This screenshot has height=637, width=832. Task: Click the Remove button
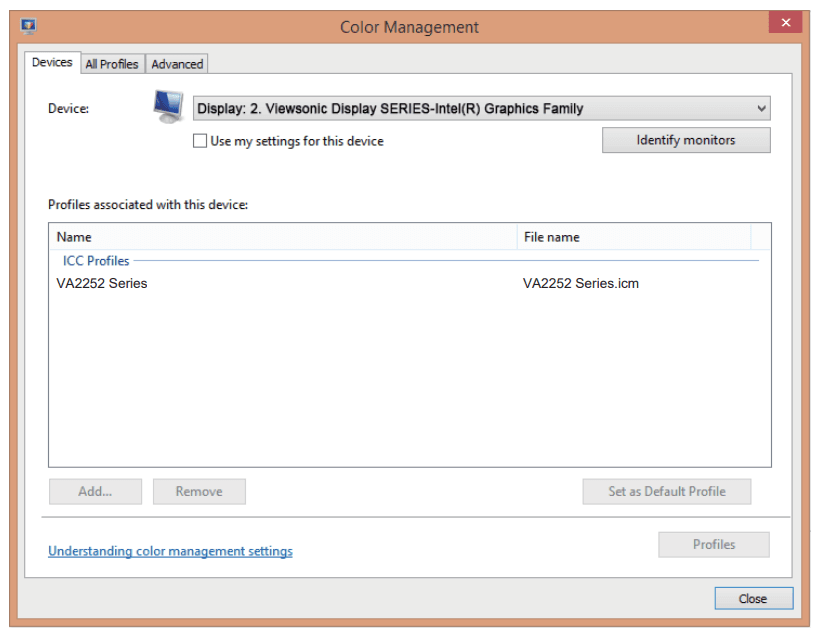click(x=199, y=491)
